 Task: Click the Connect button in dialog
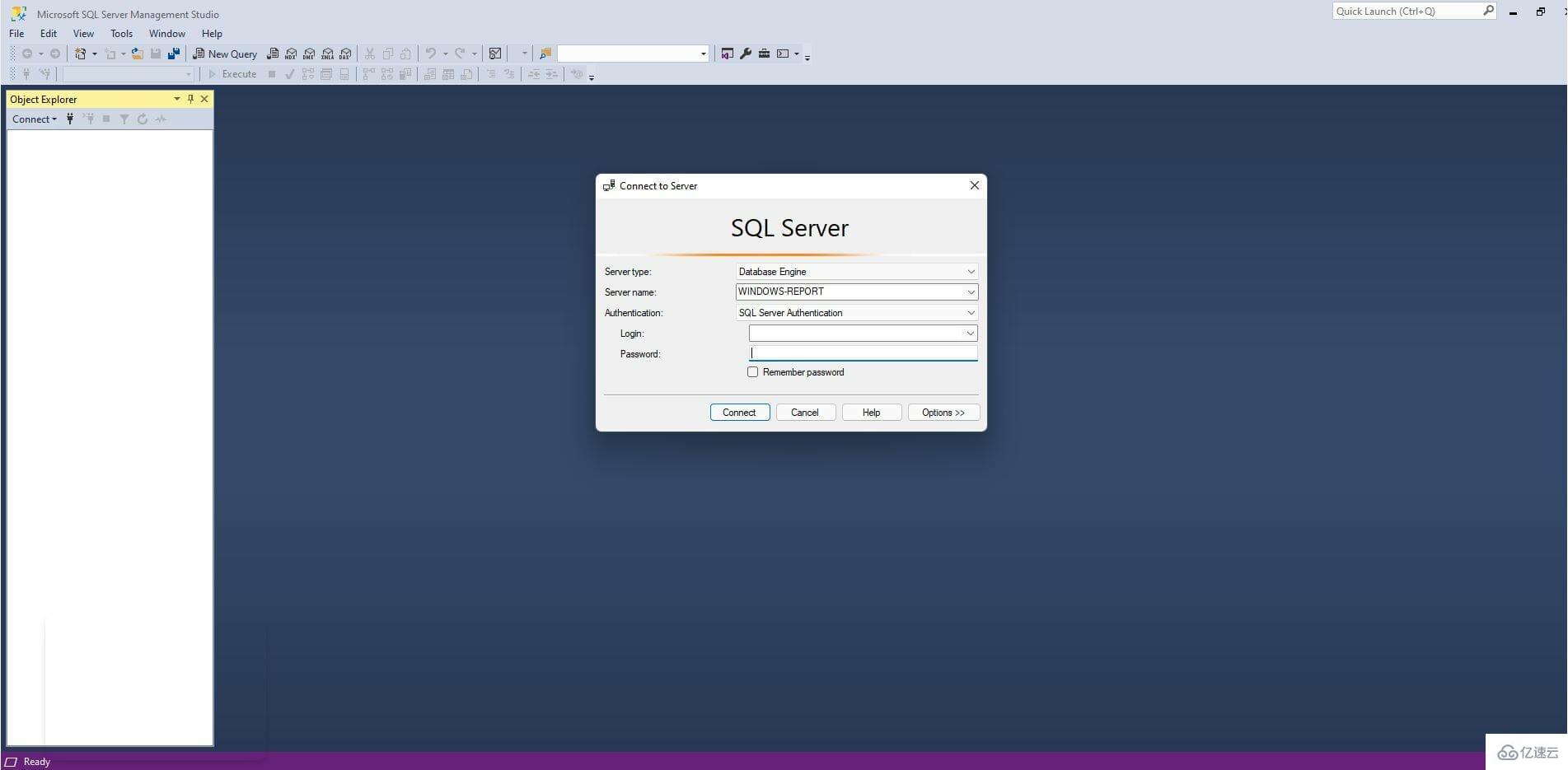739,413
